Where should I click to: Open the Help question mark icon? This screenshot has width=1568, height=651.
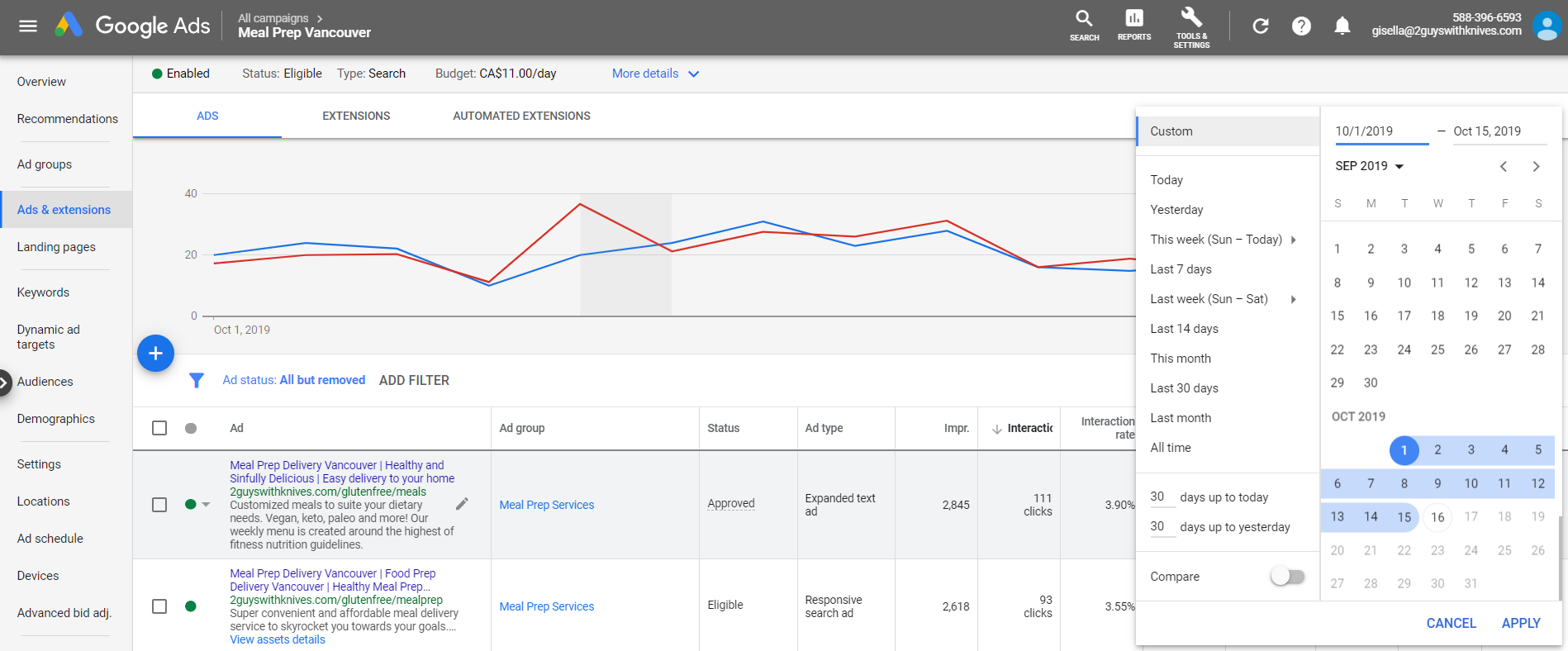[x=1301, y=26]
